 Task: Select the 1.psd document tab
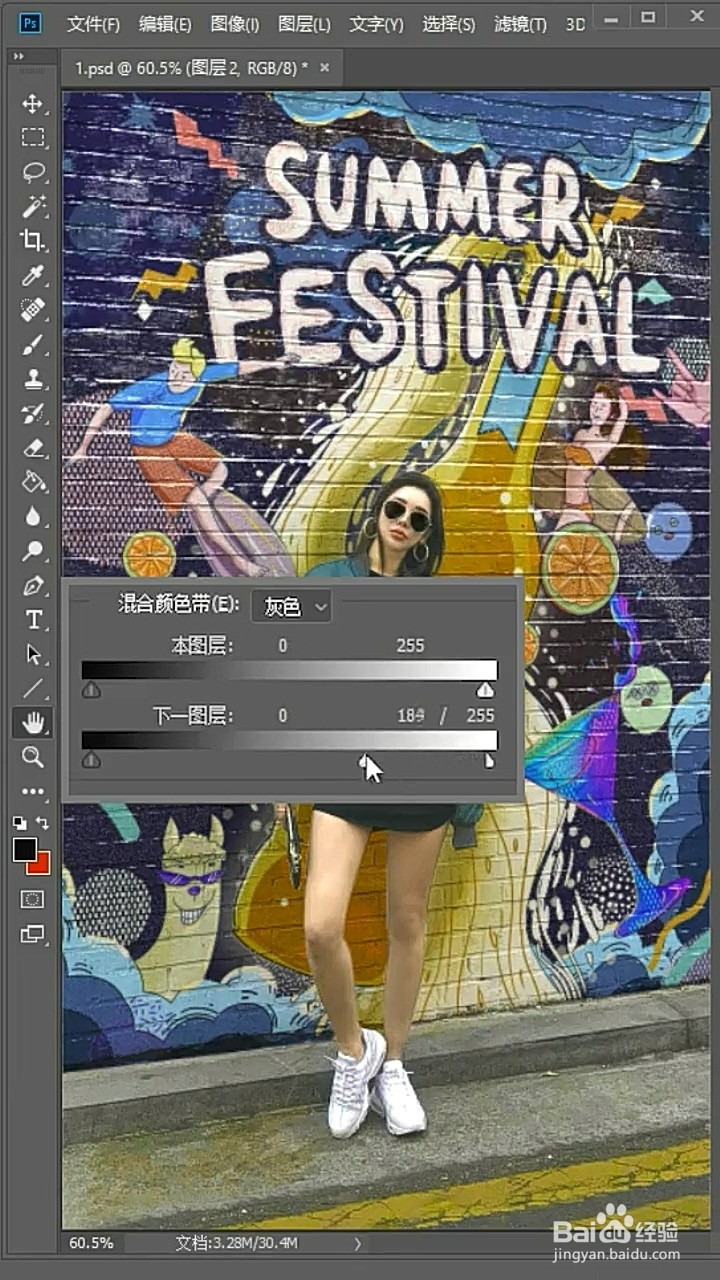pyautogui.click(x=190, y=68)
